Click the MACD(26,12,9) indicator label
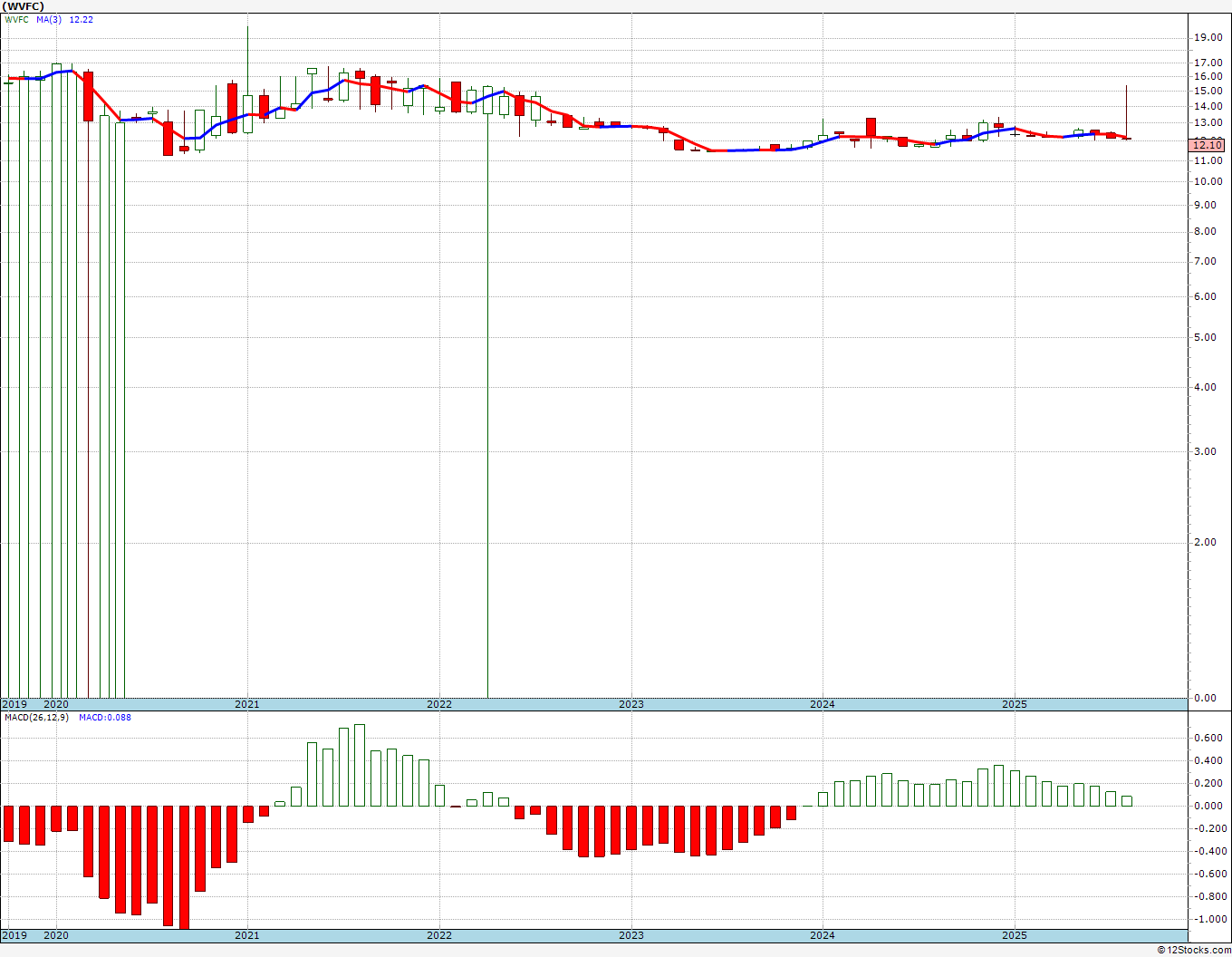The height and width of the screenshot is (957, 1232). [x=34, y=718]
